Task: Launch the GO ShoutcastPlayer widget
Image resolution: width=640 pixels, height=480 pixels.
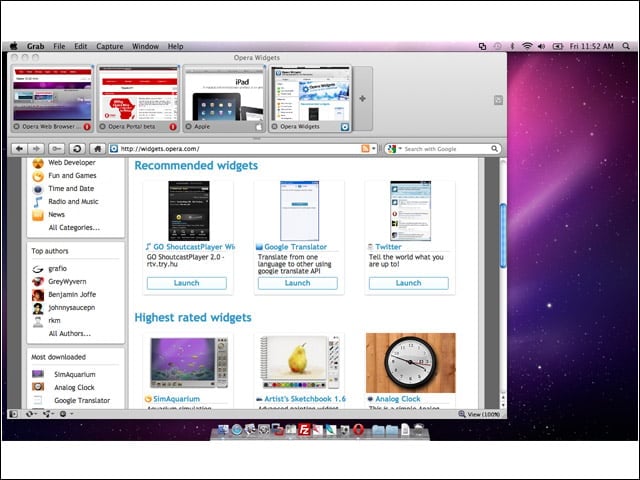Action: [x=187, y=283]
